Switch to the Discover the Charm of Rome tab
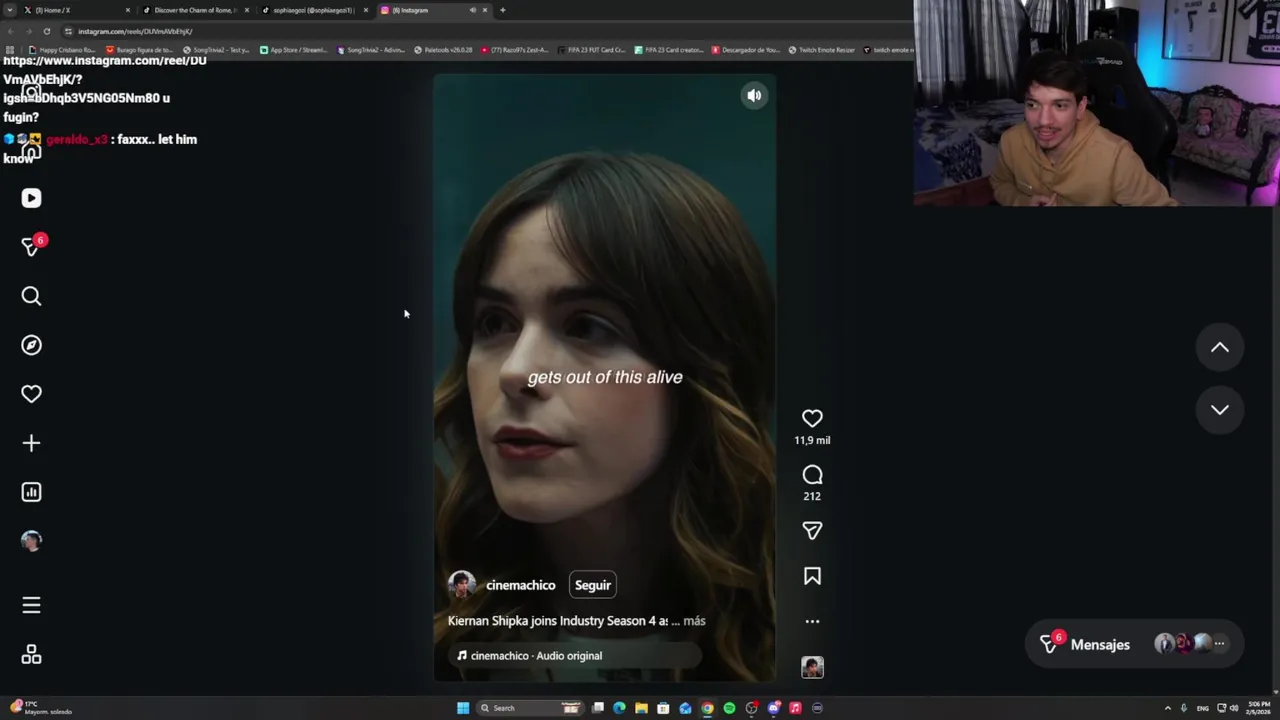 (x=195, y=10)
